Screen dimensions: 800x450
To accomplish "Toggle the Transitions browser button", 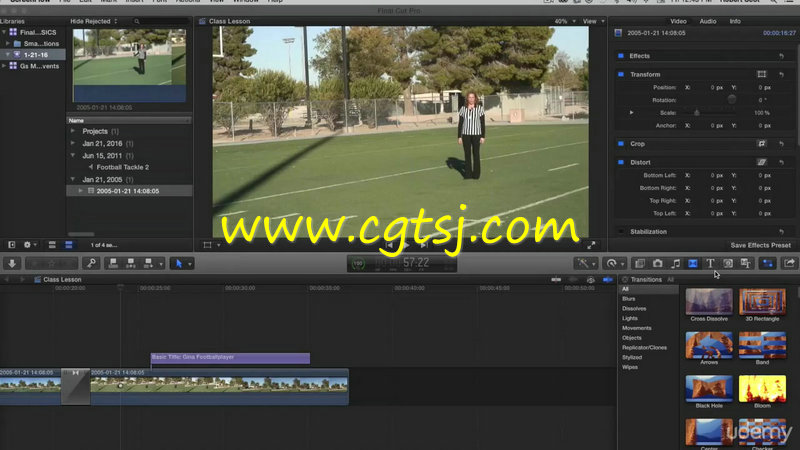I will click(692, 263).
